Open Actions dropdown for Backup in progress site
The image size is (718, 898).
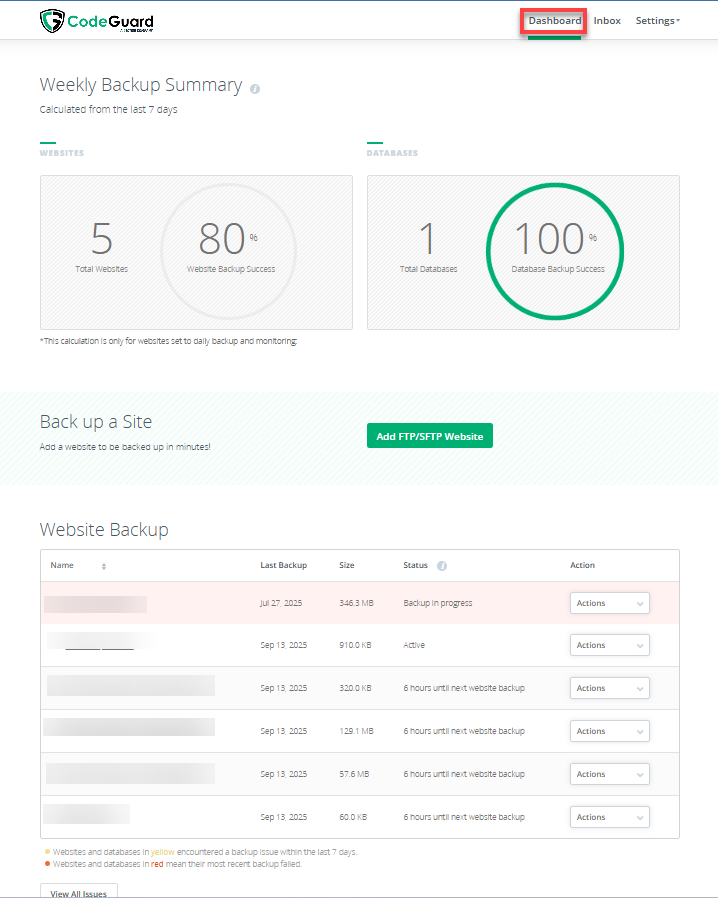click(x=609, y=603)
